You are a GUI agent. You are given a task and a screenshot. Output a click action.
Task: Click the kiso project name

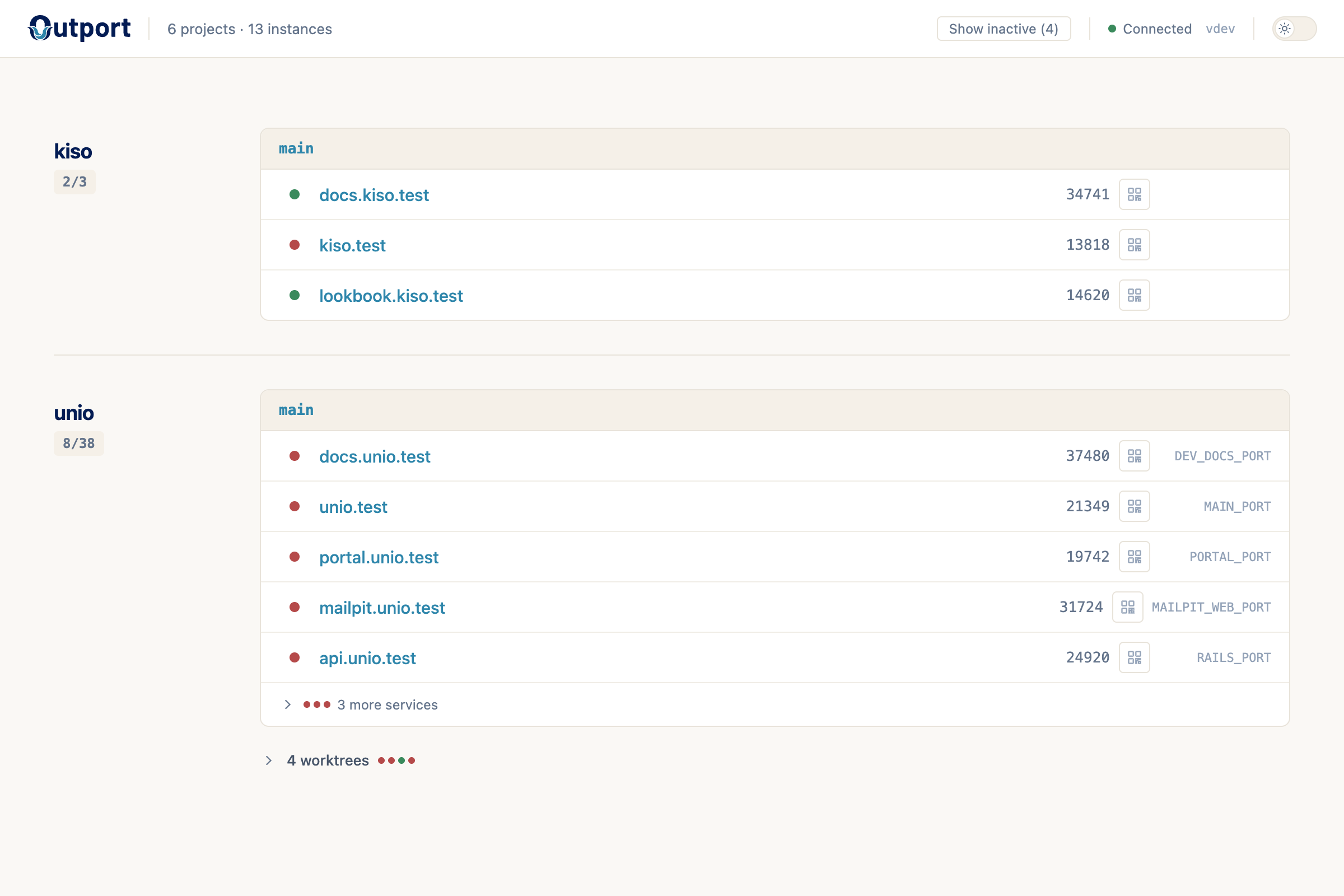coord(73,151)
